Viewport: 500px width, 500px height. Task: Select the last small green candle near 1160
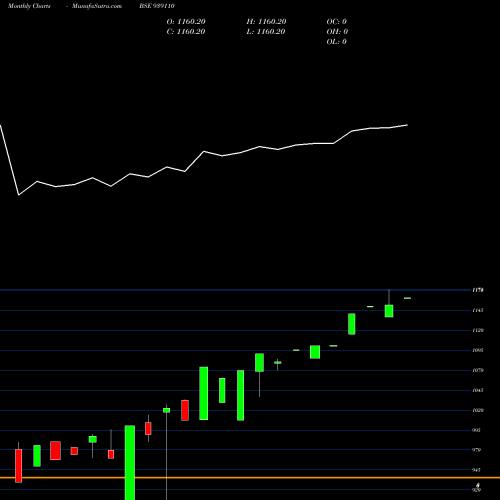[x=407, y=298]
